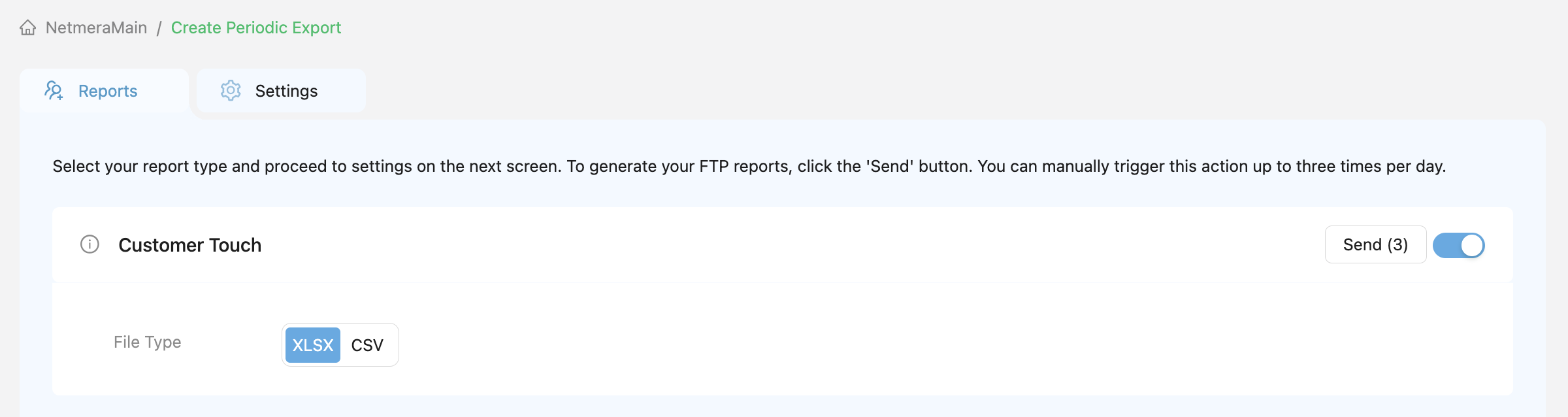
Task: Click the Settings tab gear icon
Action: tap(231, 90)
